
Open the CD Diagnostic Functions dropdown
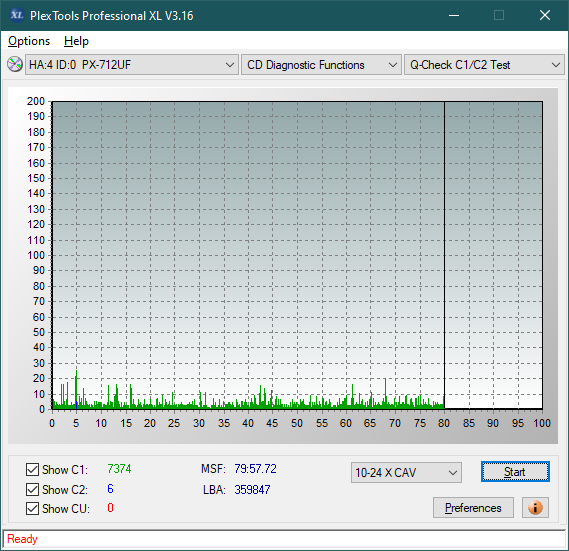(x=321, y=65)
